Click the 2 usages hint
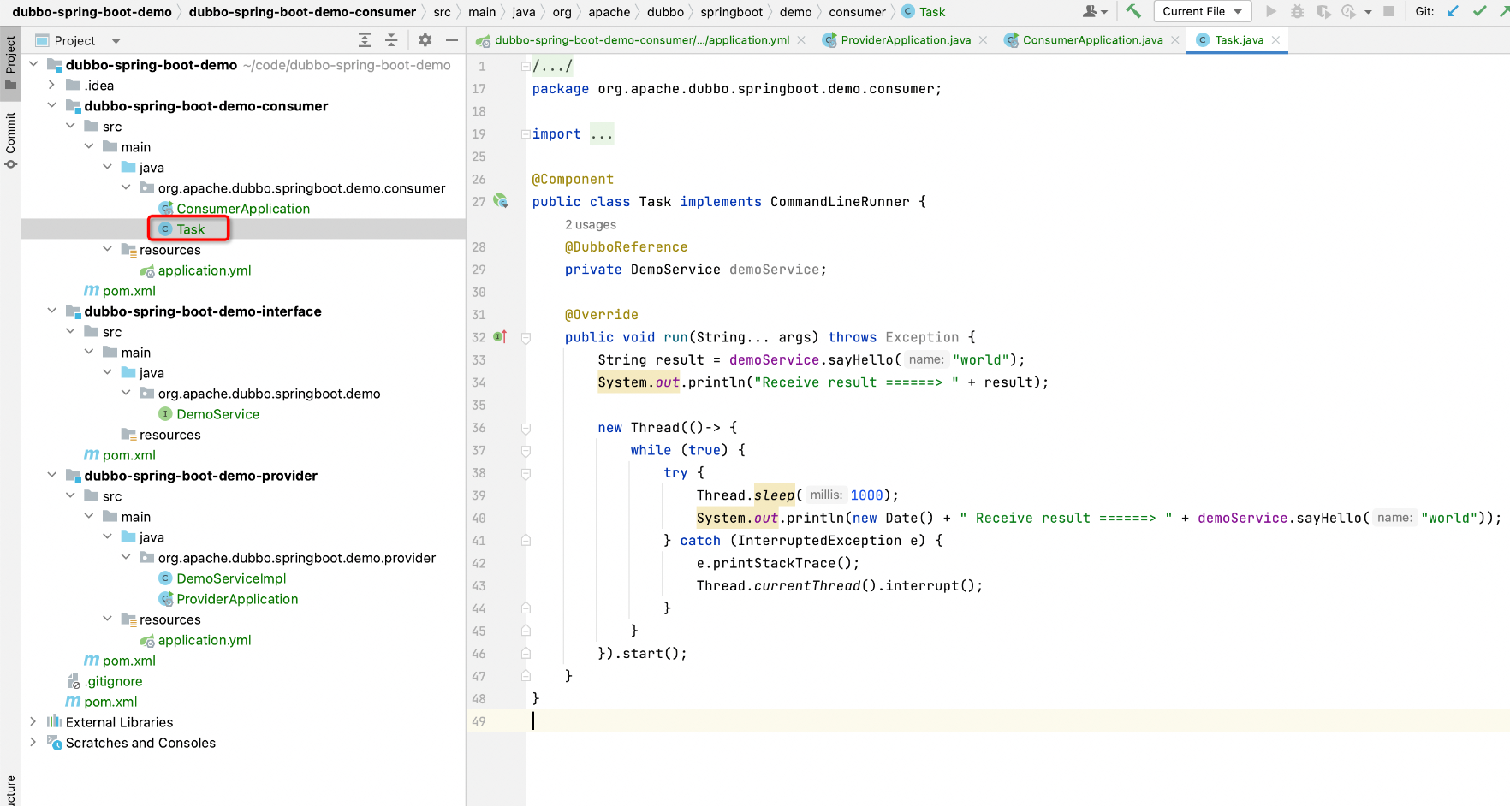 [590, 225]
